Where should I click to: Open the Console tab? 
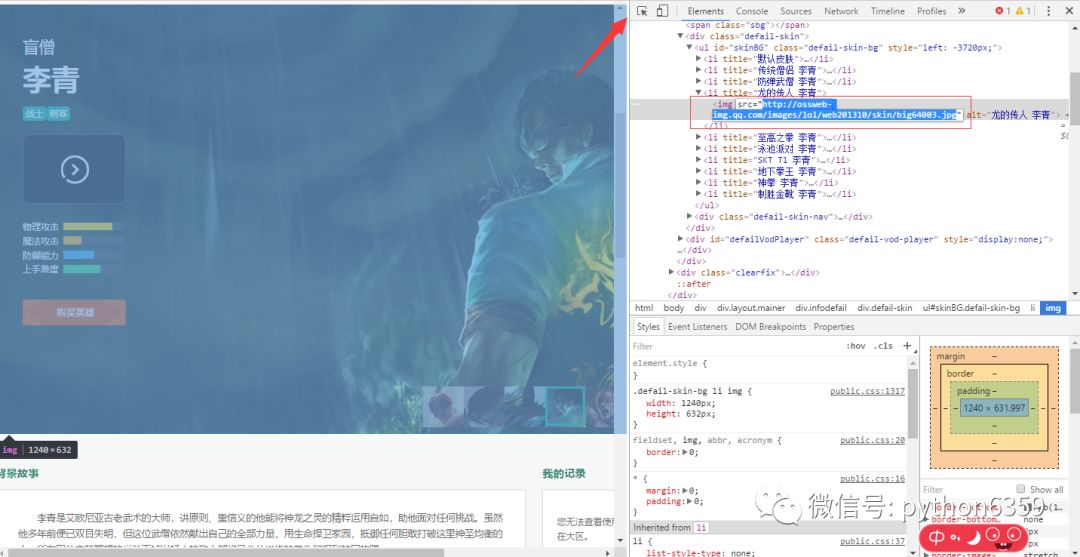pyautogui.click(x=751, y=11)
